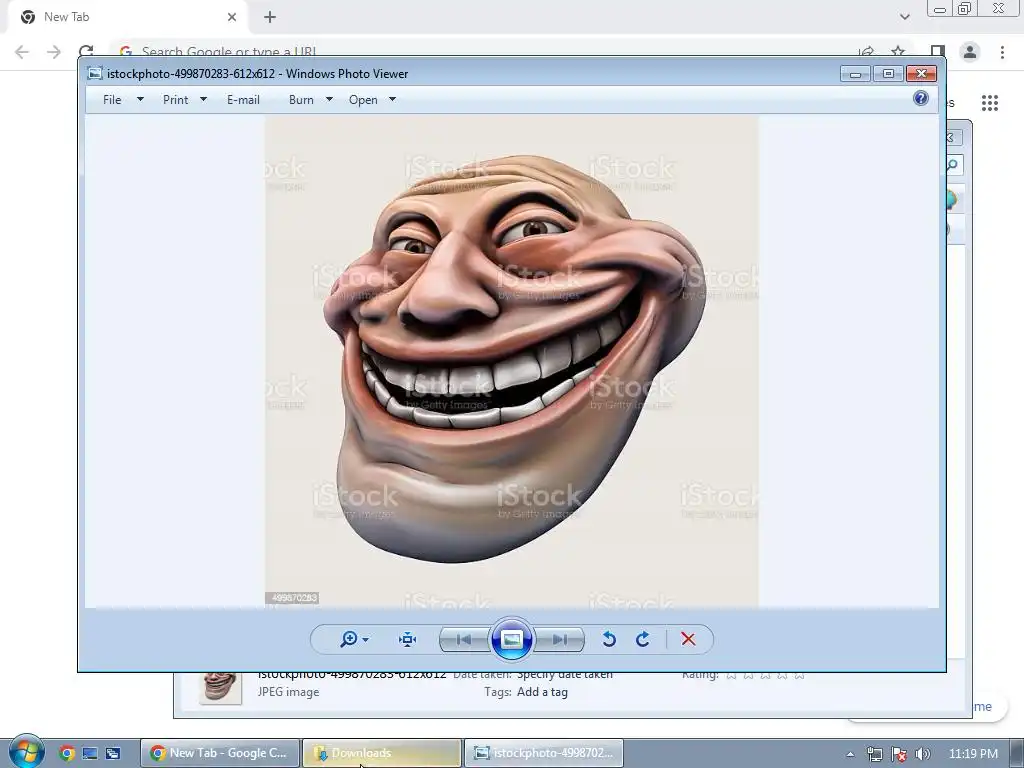Launch pinned Chrome icon on taskbar

point(67,753)
